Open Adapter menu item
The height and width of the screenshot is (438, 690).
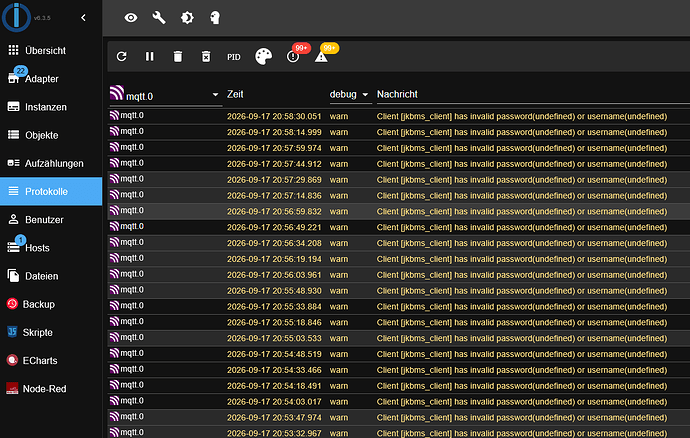51,79
